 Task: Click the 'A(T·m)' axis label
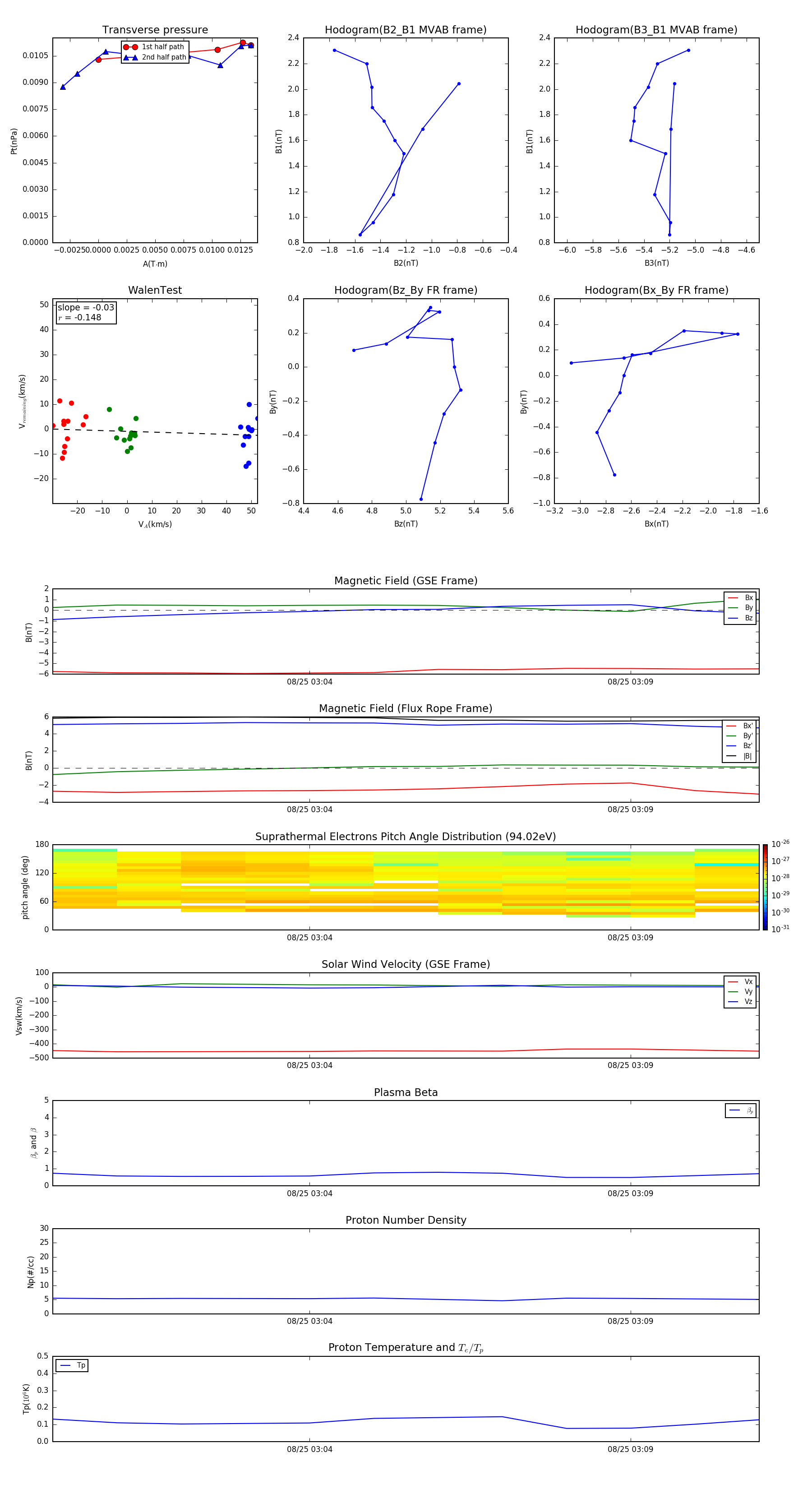155,264
